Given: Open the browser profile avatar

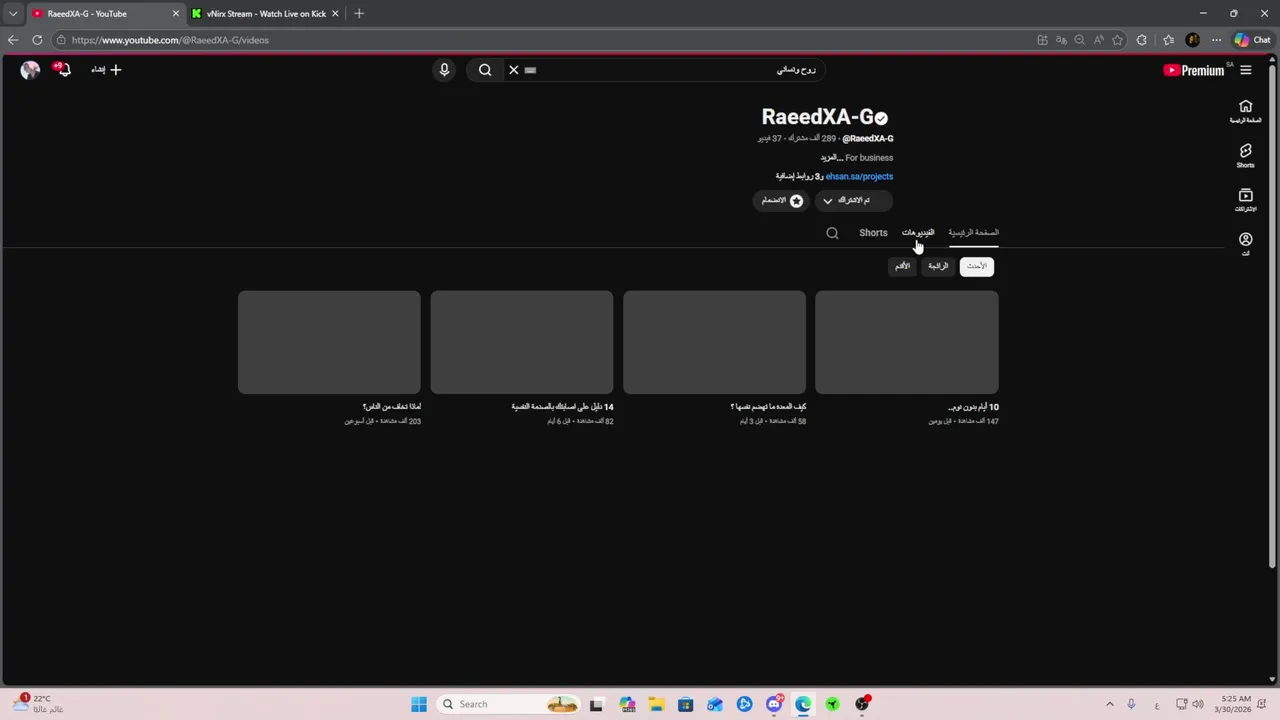Looking at the screenshot, I should click(1192, 40).
